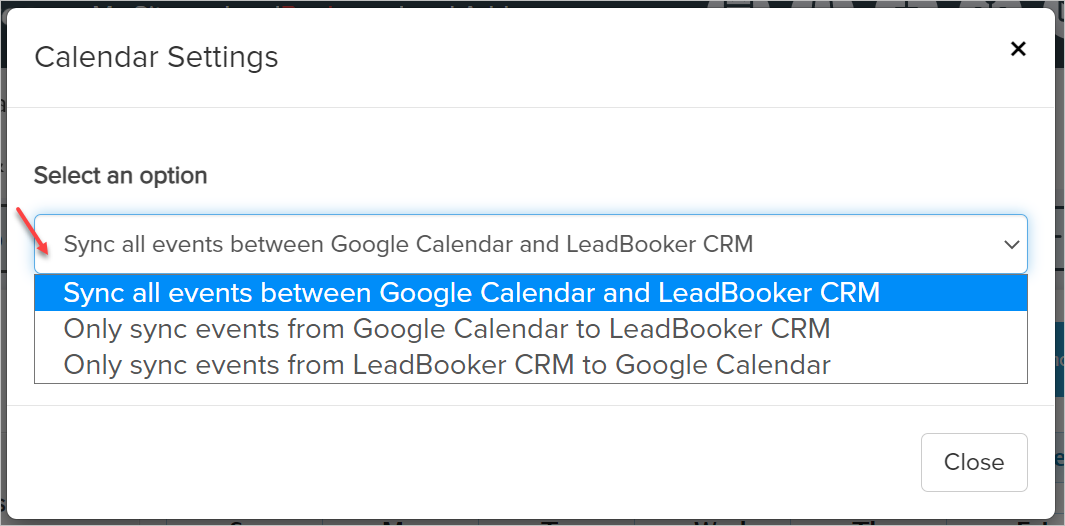Choose the highlighted Sync all events option
The height and width of the screenshot is (526, 1065).
point(471,293)
